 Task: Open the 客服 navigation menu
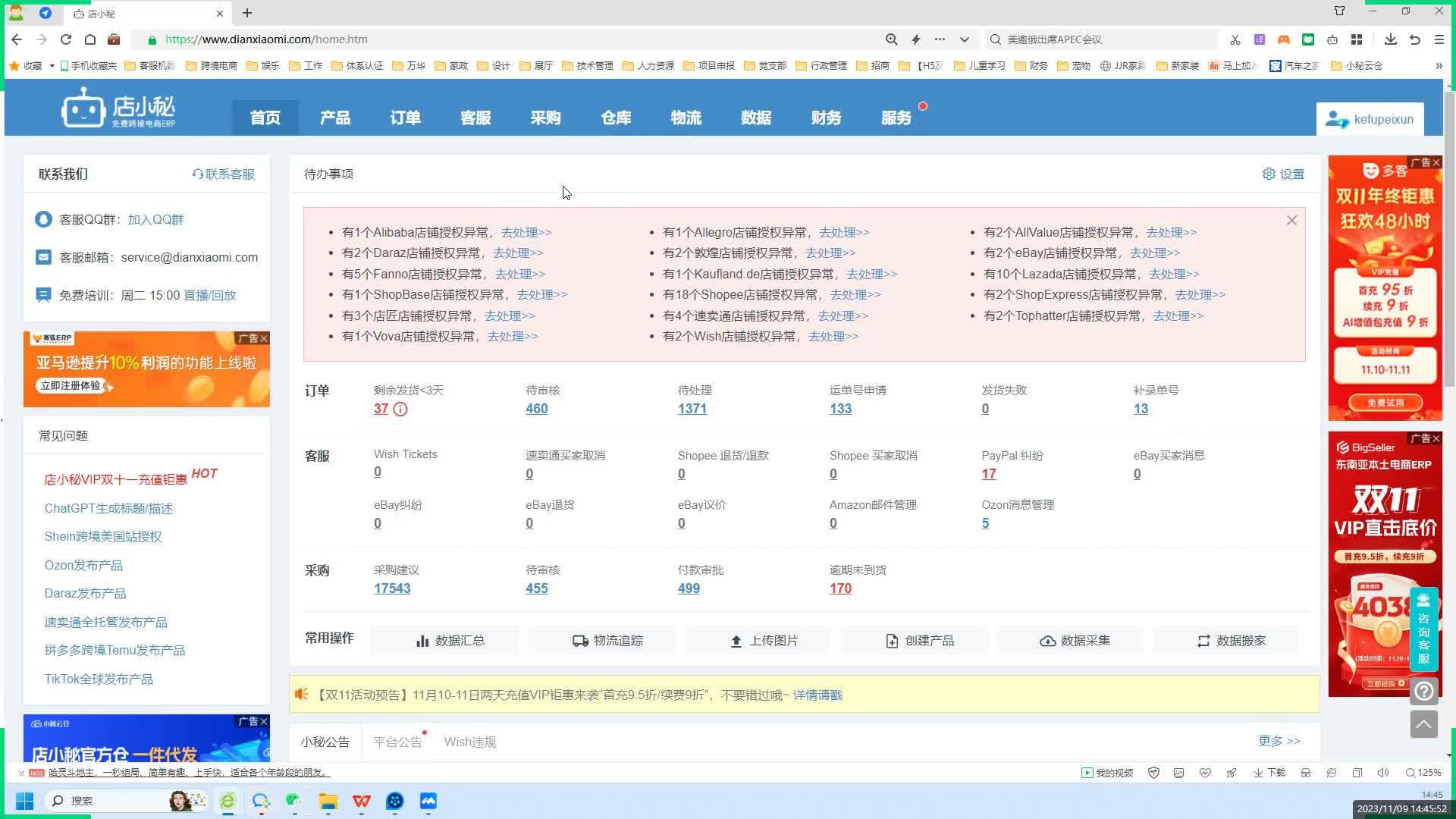[x=475, y=118]
